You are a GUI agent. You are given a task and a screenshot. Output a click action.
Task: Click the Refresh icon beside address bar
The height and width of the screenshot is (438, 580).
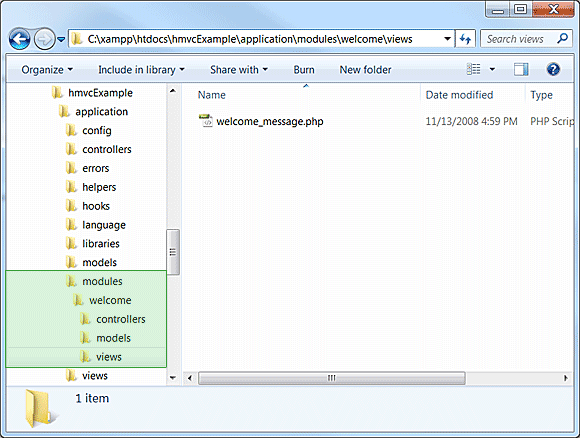click(x=465, y=38)
